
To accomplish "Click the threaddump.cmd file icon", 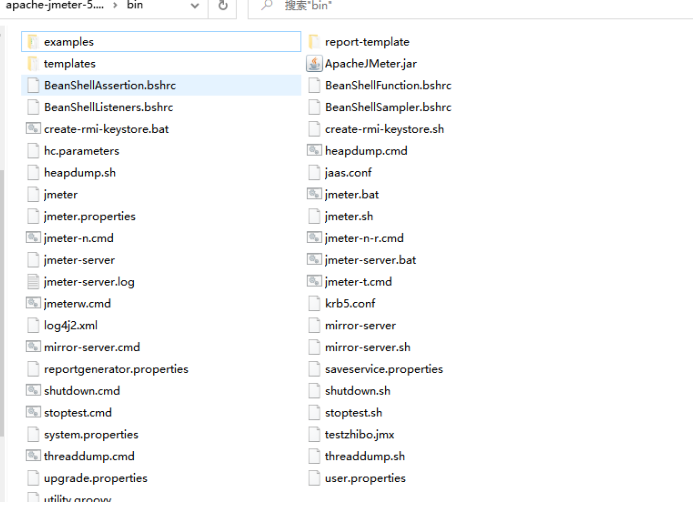I will click(33, 456).
